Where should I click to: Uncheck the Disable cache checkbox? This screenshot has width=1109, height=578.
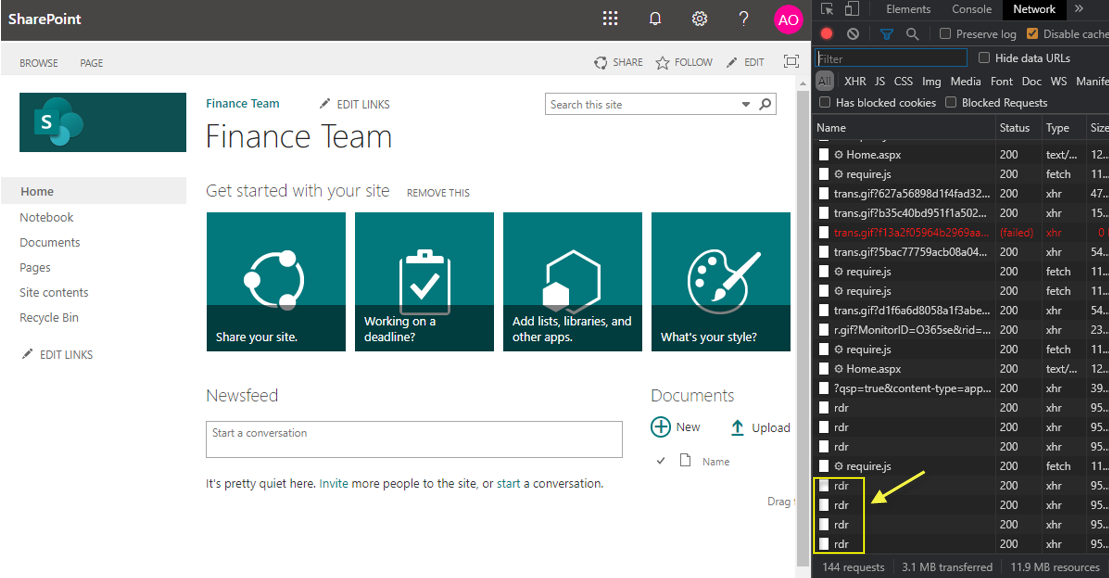[x=1032, y=33]
